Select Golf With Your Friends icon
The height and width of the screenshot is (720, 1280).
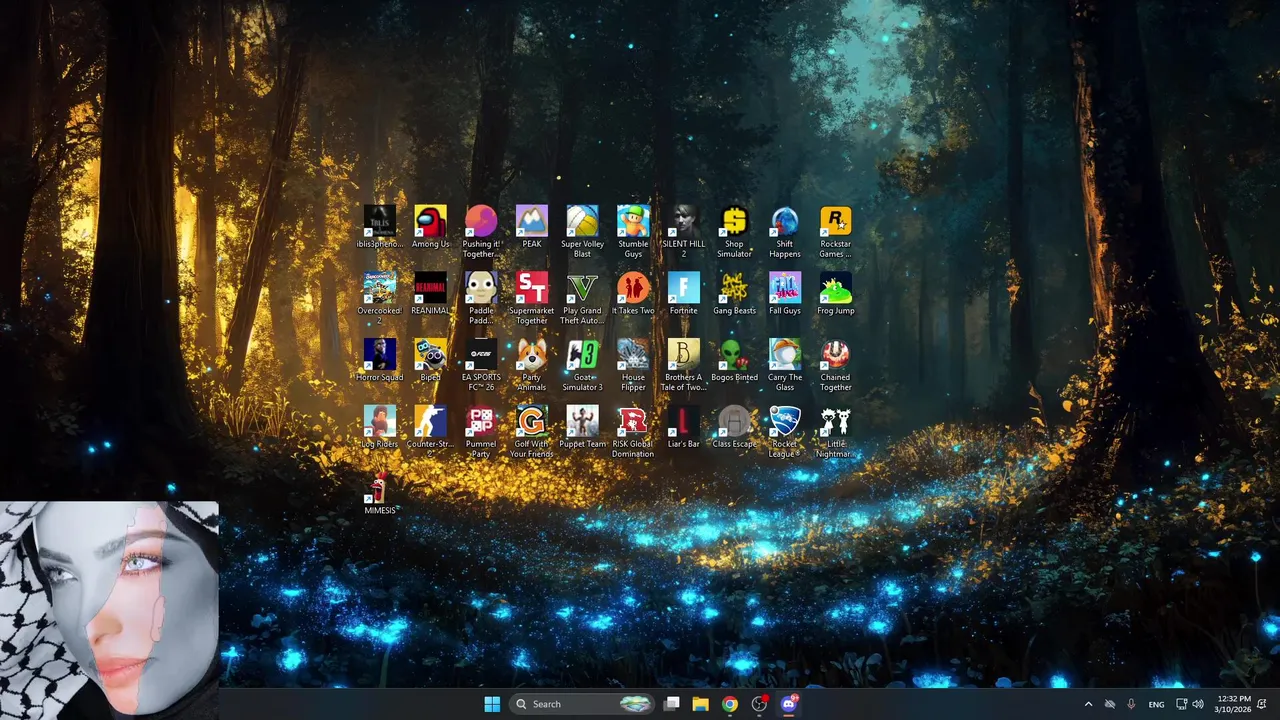pyautogui.click(x=531, y=432)
